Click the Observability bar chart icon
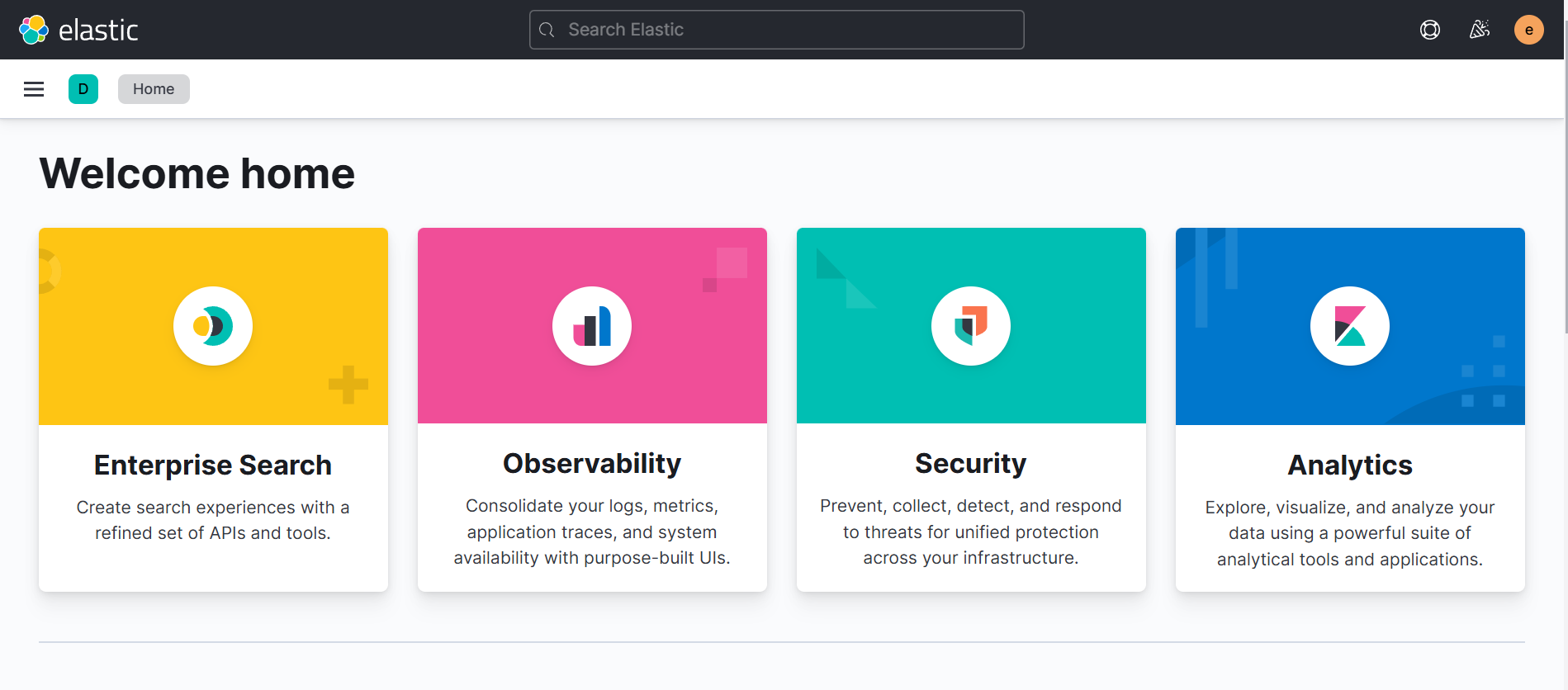Viewport: 1568px width, 690px height. coord(592,326)
